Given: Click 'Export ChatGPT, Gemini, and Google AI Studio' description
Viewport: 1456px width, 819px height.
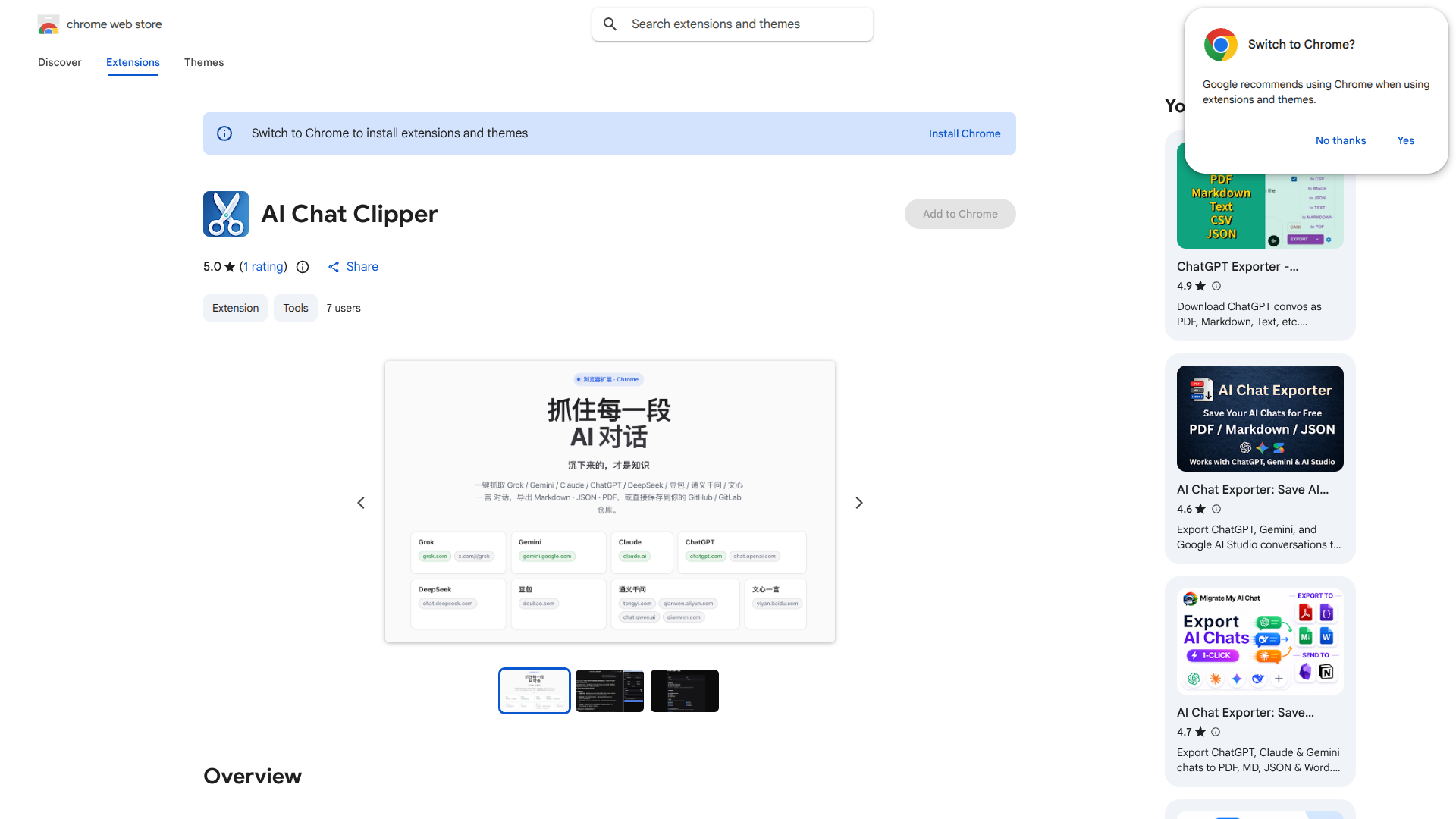Looking at the screenshot, I should 1259,537.
